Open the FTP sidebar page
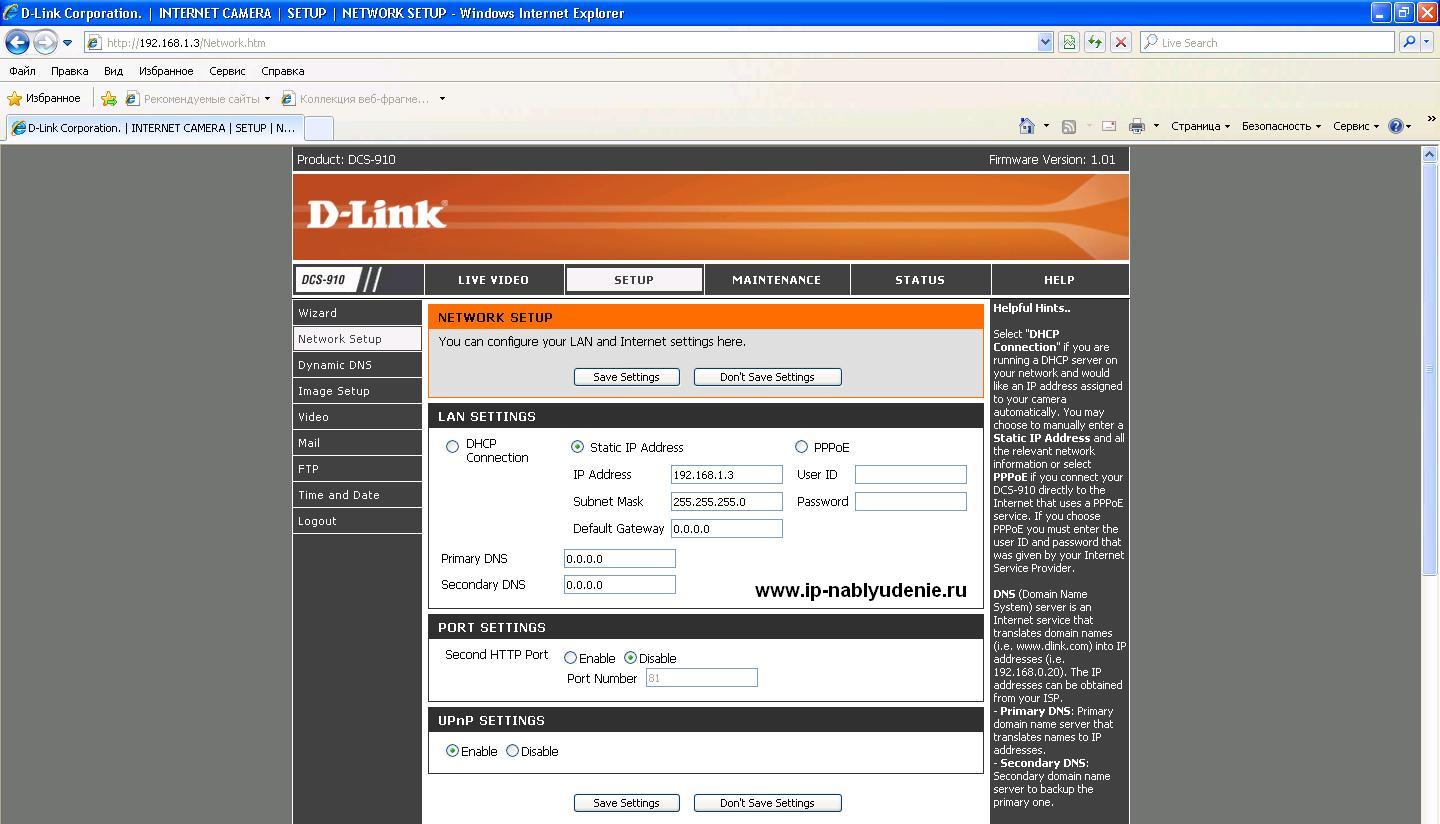 pos(357,469)
